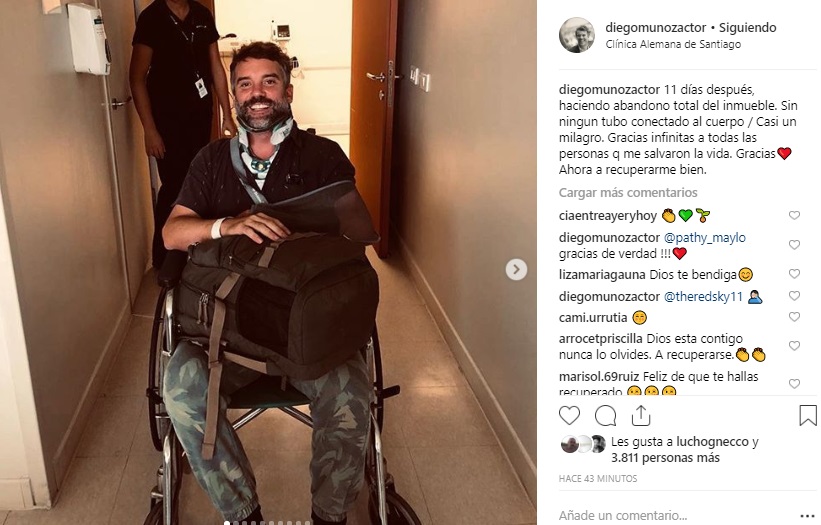Like cami.urrutia's comment heart

[x=794, y=317]
